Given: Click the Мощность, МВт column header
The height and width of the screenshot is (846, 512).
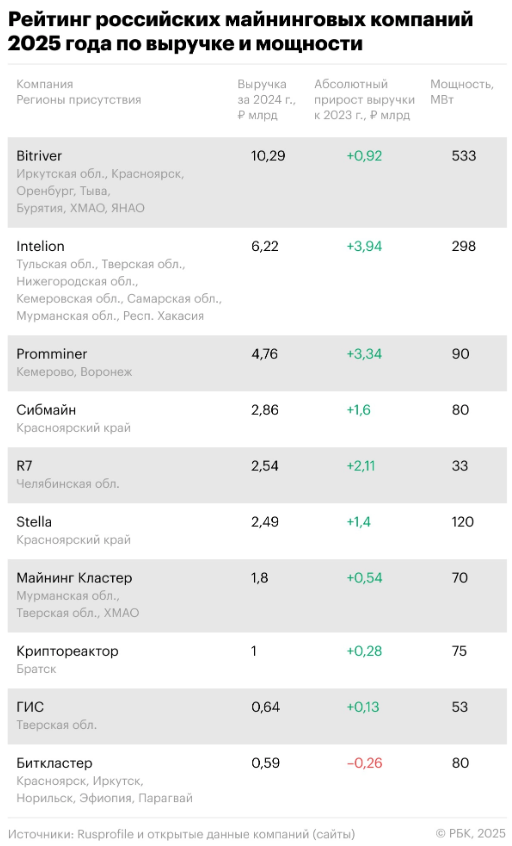Looking at the screenshot, I should (x=462, y=92).
